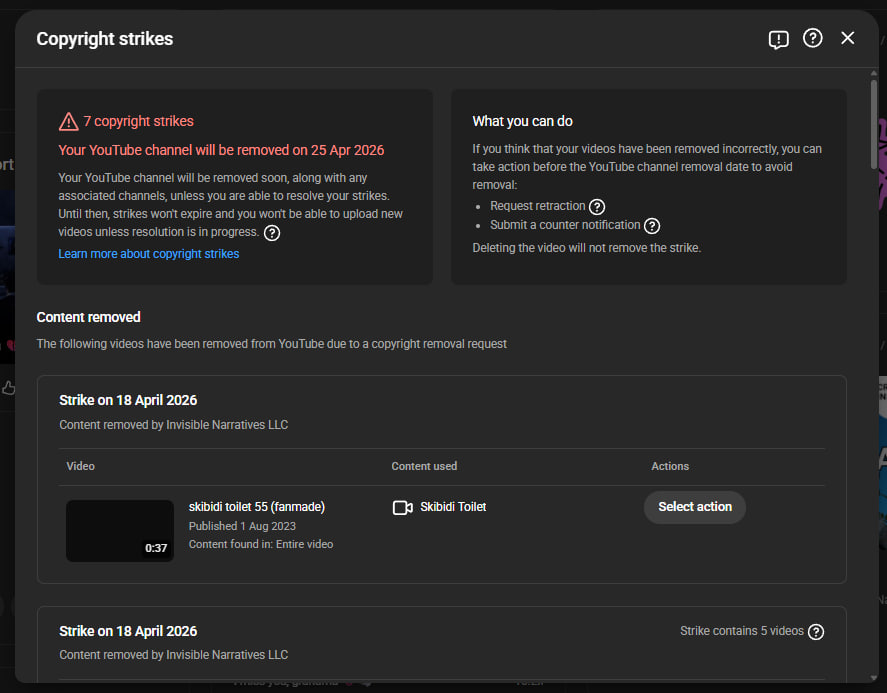The height and width of the screenshot is (693, 887).
Task: Open the help icon in dialog header
Action: [x=812, y=38]
